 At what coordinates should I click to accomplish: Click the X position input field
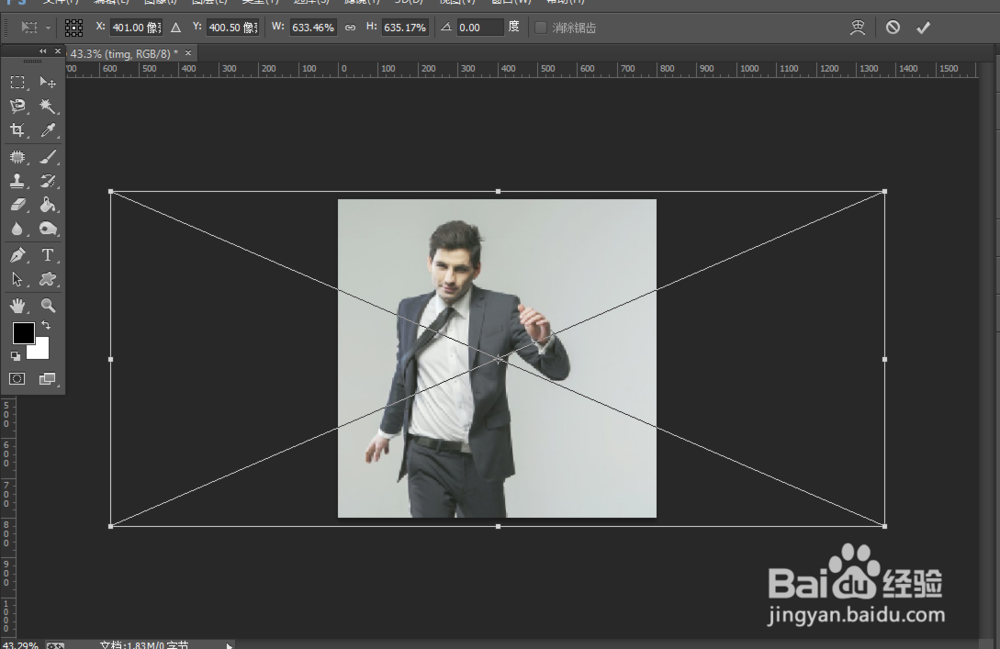click(136, 27)
